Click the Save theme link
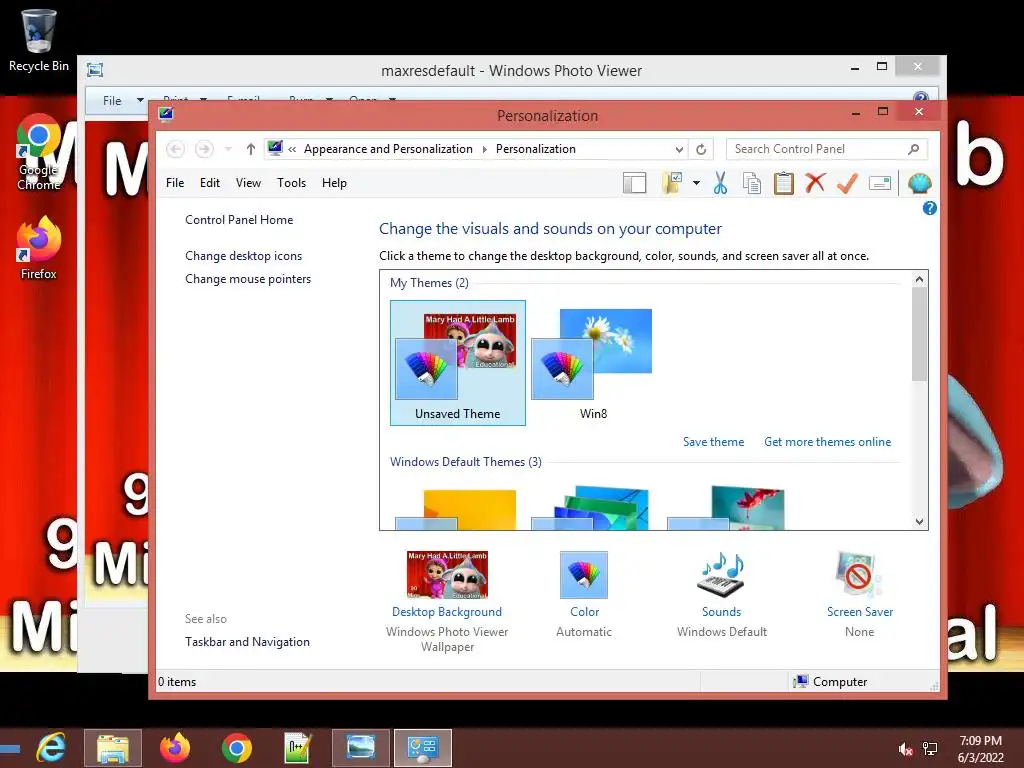Viewport: 1024px width, 768px height. 713,442
